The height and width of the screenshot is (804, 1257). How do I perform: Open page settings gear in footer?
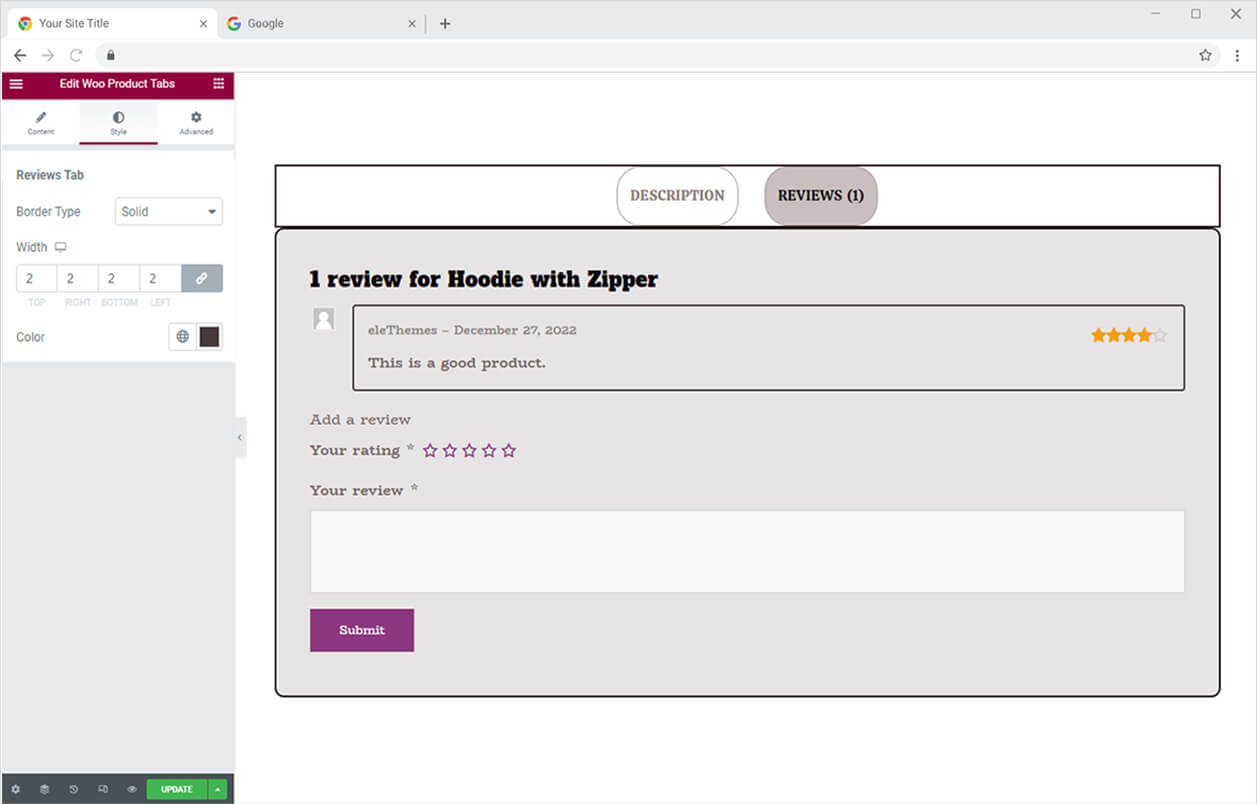pyautogui.click(x=15, y=789)
